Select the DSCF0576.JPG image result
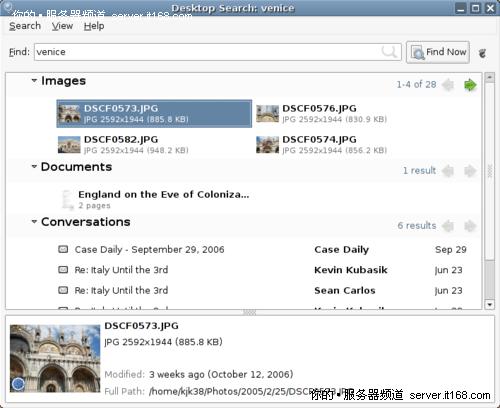Screen dimensions: 500x408 pos(352,114)
